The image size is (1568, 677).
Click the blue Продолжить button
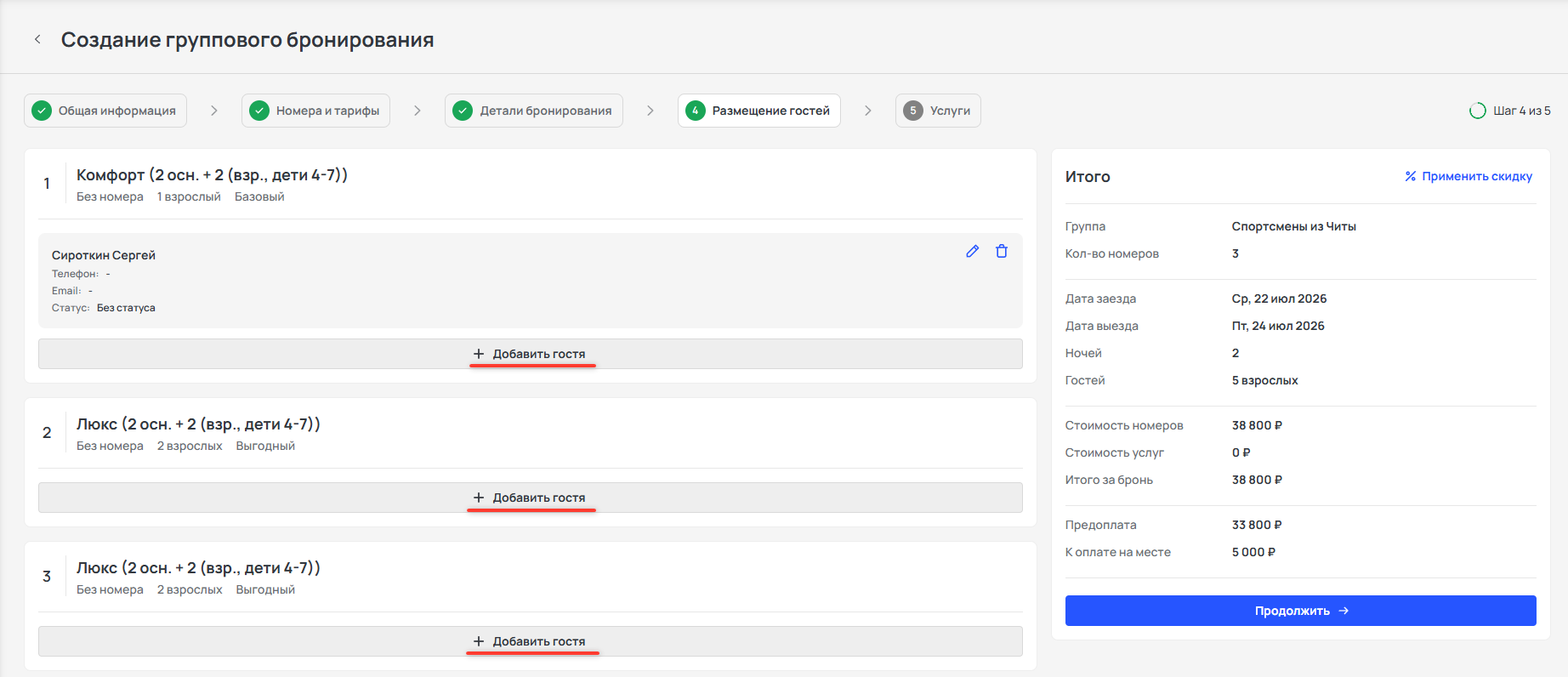tap(1301, 611)
